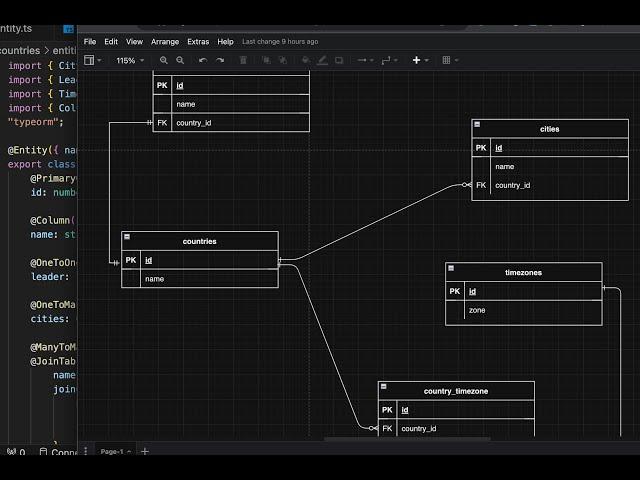
Task: Select country_id field in top-left table
Action: [231, 123]
